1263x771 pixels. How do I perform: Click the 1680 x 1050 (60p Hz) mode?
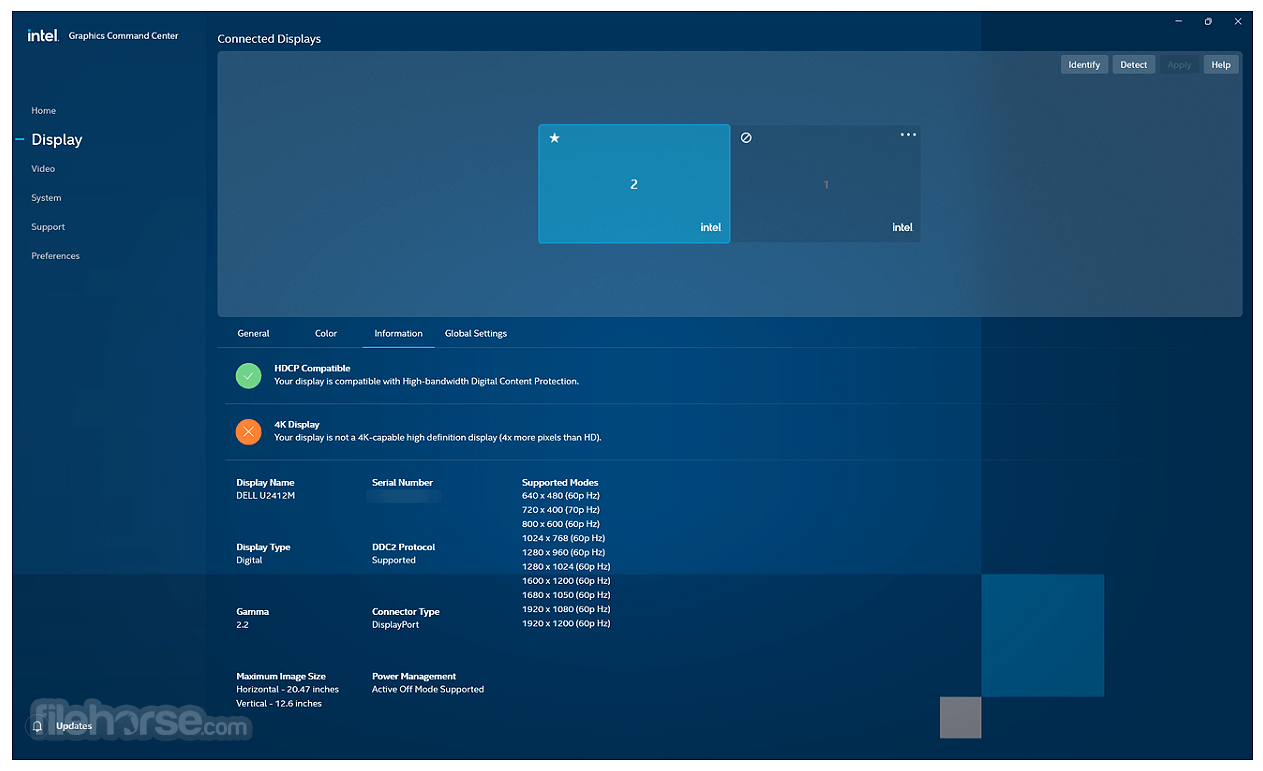(566, 596)
